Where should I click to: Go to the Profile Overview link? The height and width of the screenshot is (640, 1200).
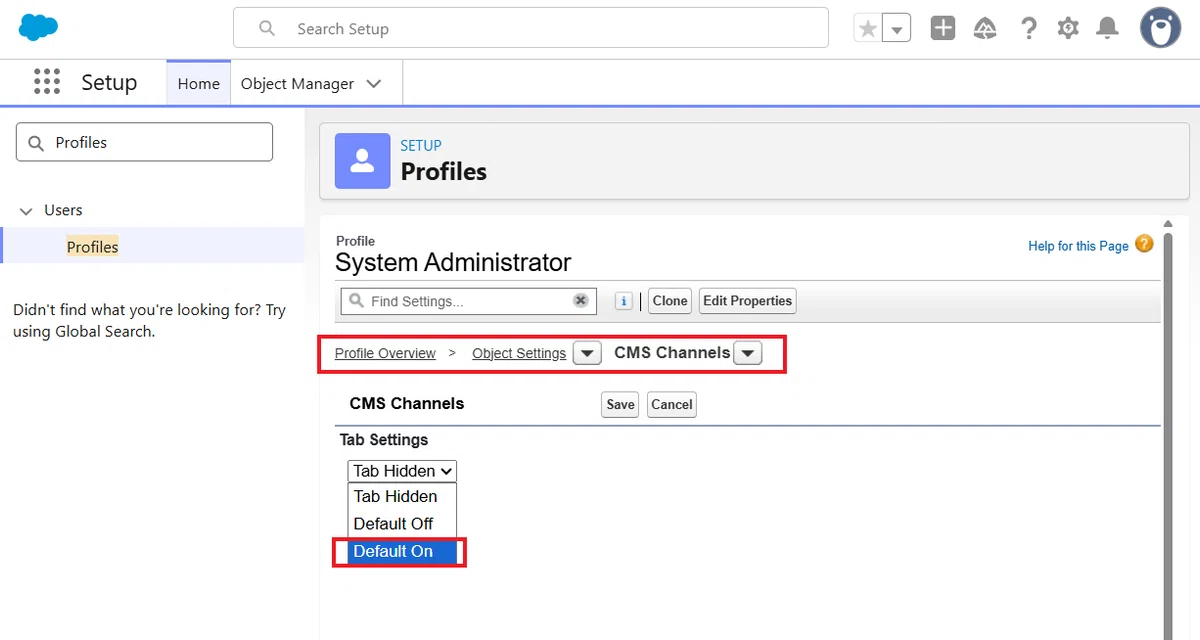tap(385, 353)
